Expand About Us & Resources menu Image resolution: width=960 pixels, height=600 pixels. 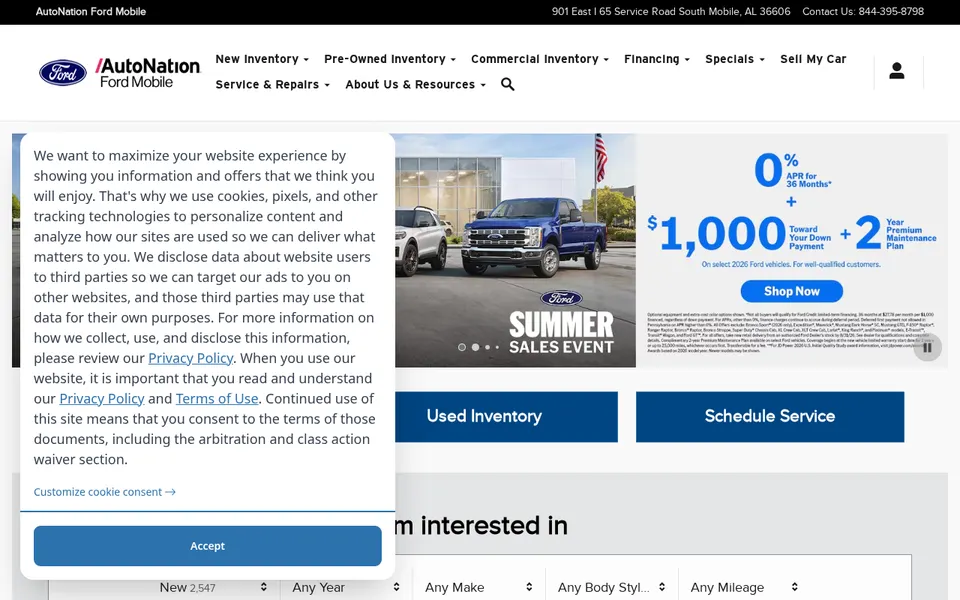416,84
